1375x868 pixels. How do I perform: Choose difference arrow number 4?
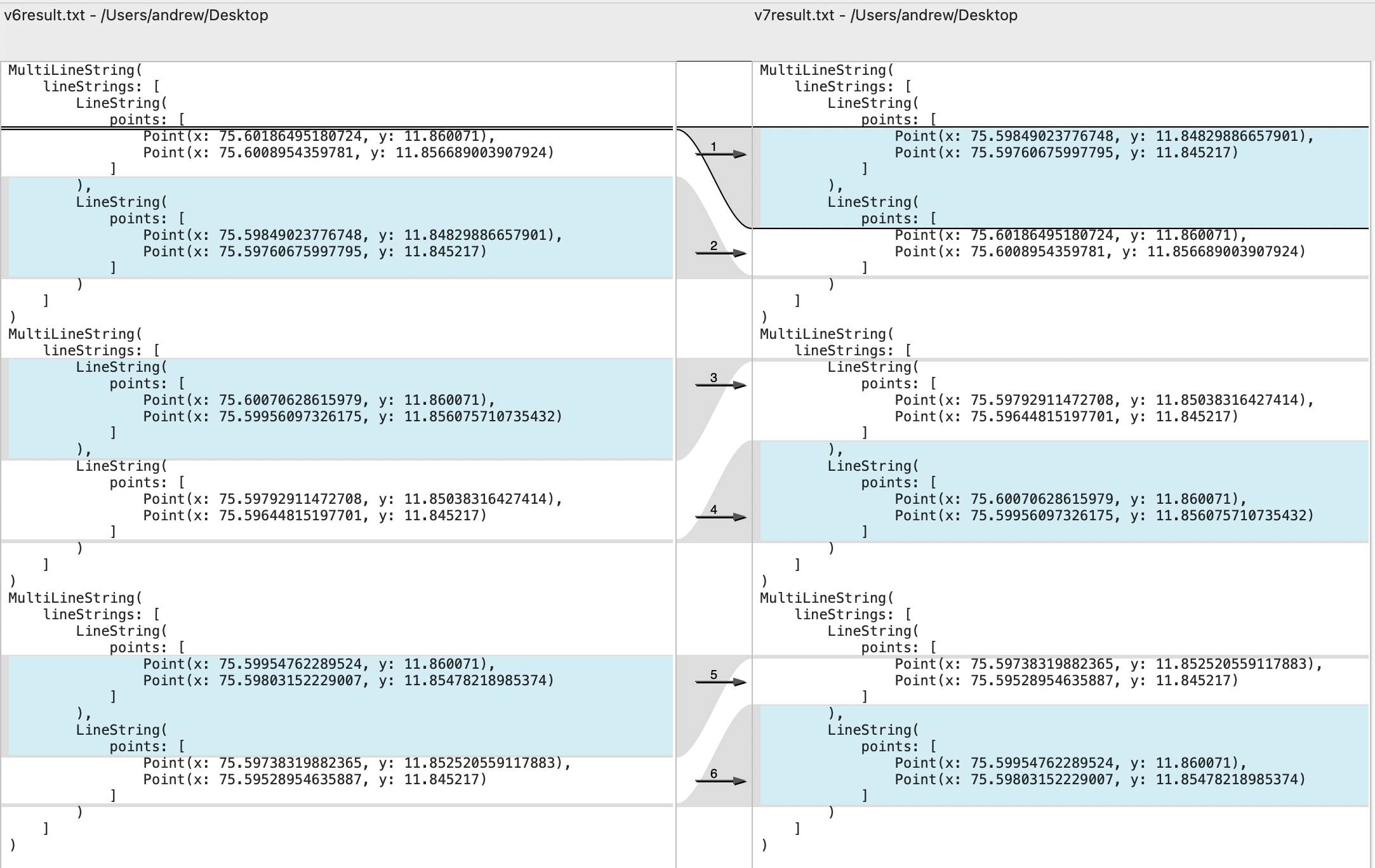click(721, 516)
